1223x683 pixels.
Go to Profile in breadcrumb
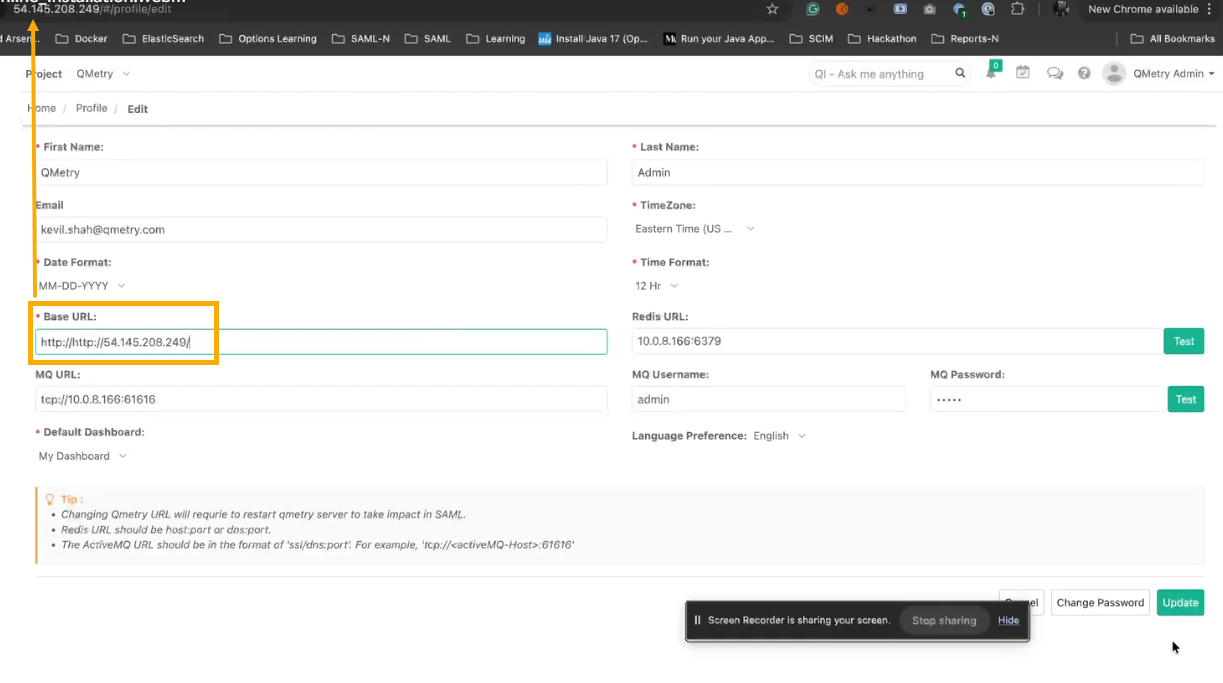(x=91, y=108)
